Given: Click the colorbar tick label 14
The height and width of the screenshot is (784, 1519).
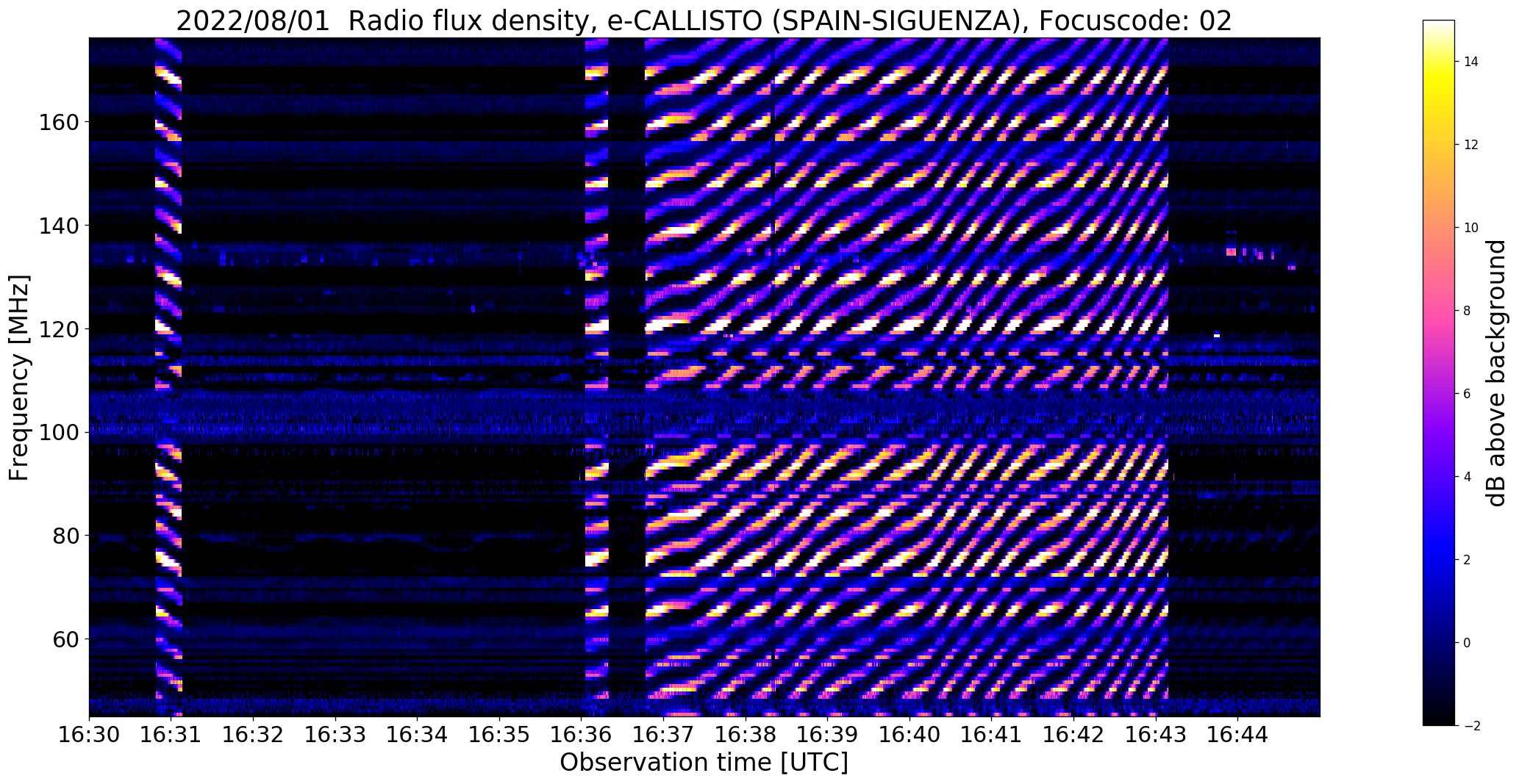Looking at the screenshot, I should pos(1471,62).
